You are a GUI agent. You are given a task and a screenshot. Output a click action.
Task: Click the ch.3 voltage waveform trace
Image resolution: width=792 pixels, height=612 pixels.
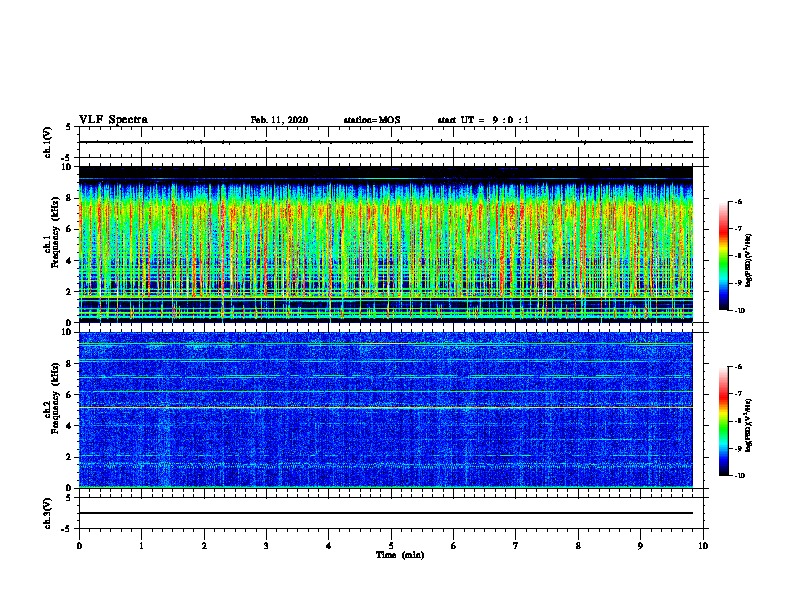pyautogui.click(x=386, y=513)
